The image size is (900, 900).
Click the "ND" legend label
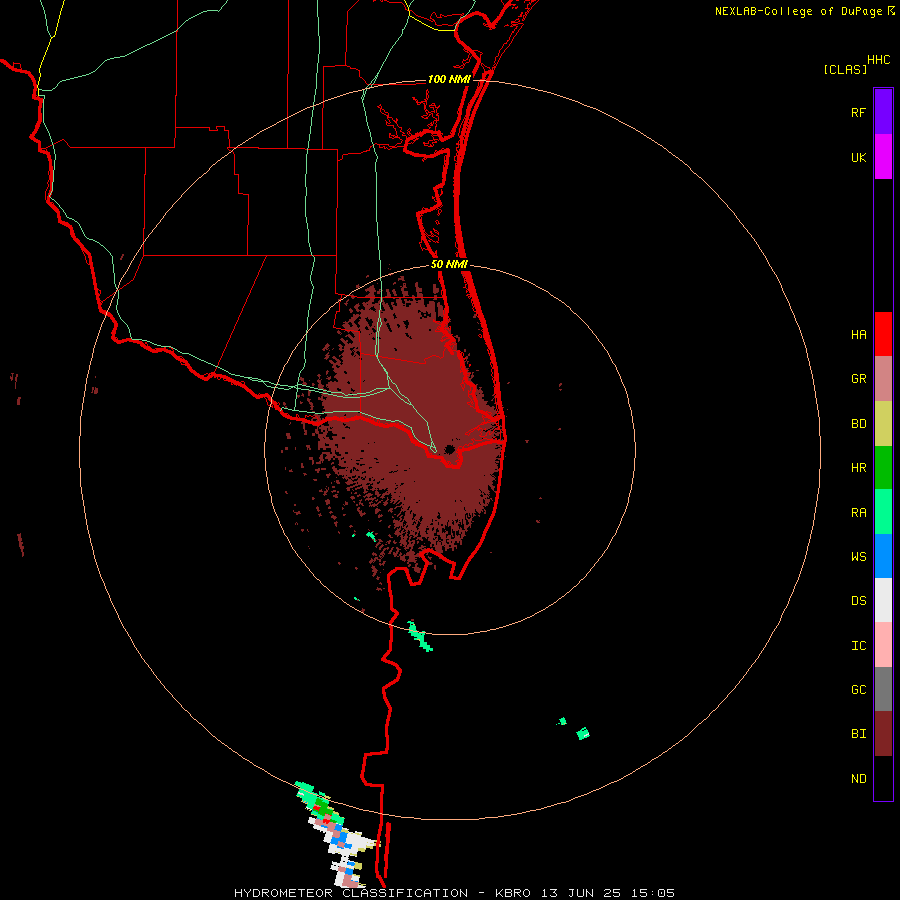coord(858,779)
